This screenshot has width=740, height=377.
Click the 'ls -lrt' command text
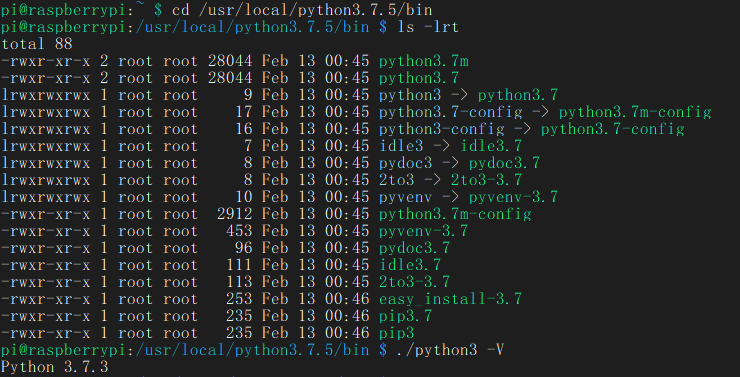pyautogui.click(x=428, y=27)
